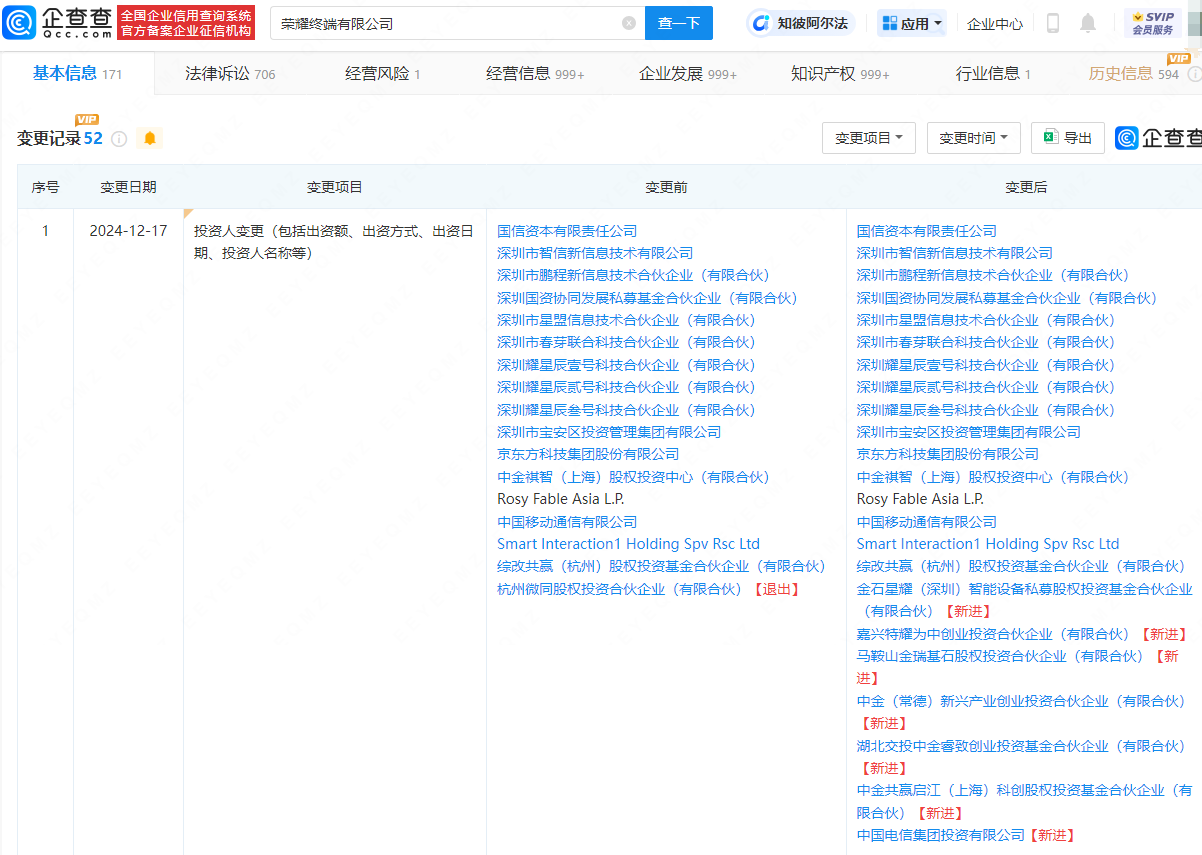The image size is (1202, 855).
Task: Open the 变更项目 filter dropdown
Action: click(869, 138)
